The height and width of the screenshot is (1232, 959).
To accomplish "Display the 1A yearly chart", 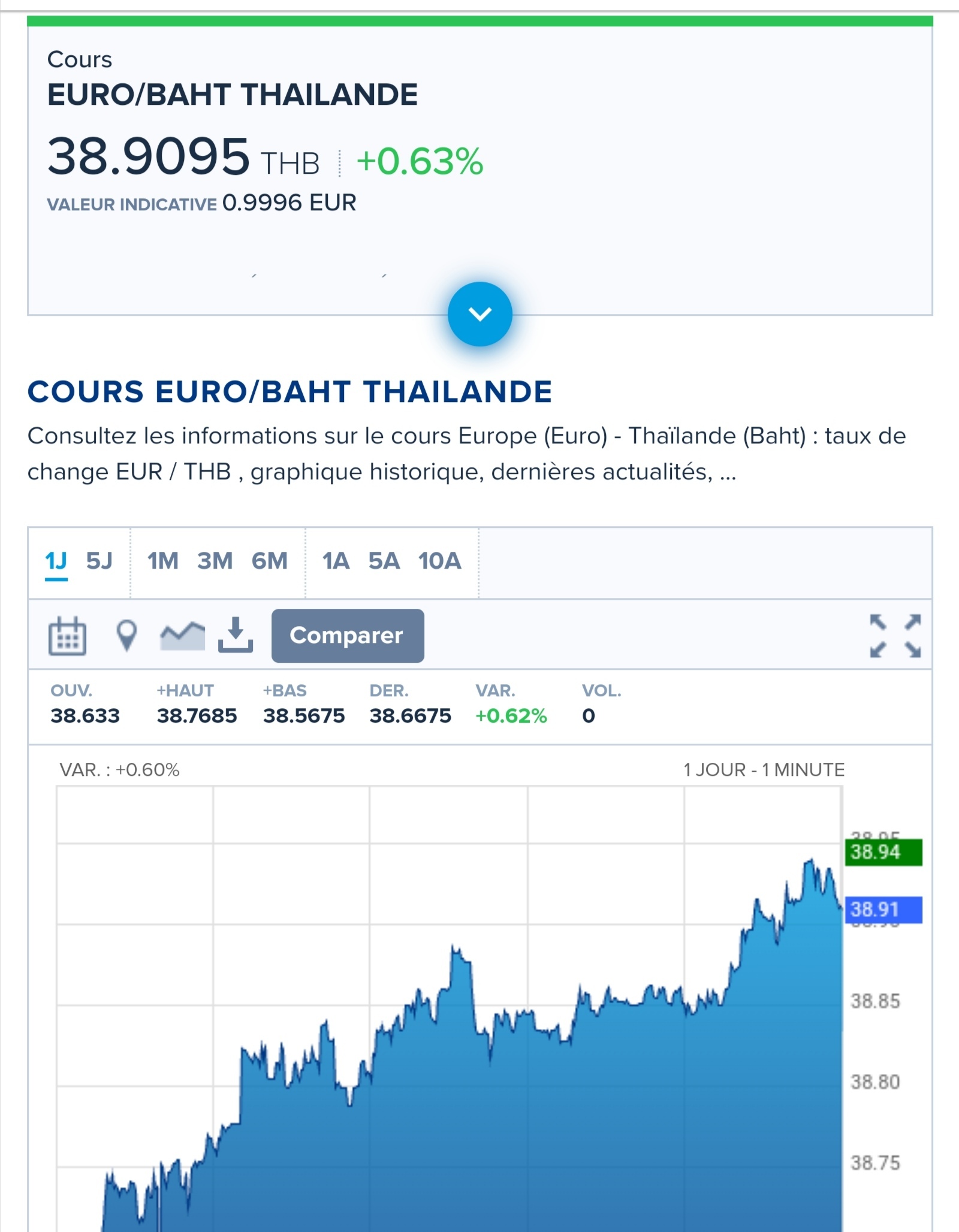I will click(x=336, y=561).
